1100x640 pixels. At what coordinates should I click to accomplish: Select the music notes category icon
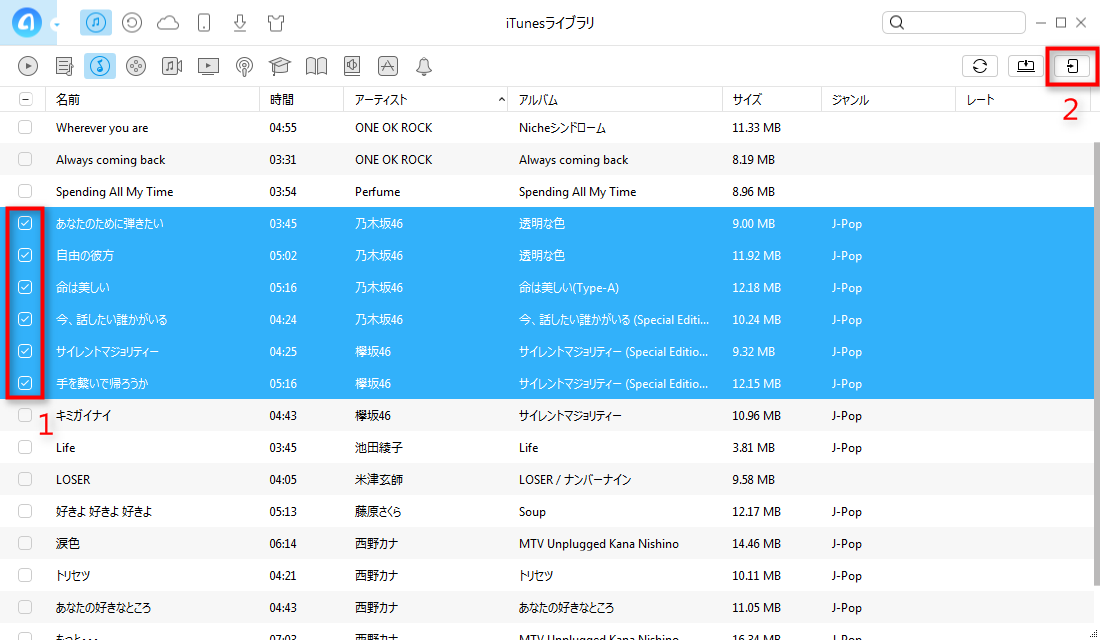(100, 66)
